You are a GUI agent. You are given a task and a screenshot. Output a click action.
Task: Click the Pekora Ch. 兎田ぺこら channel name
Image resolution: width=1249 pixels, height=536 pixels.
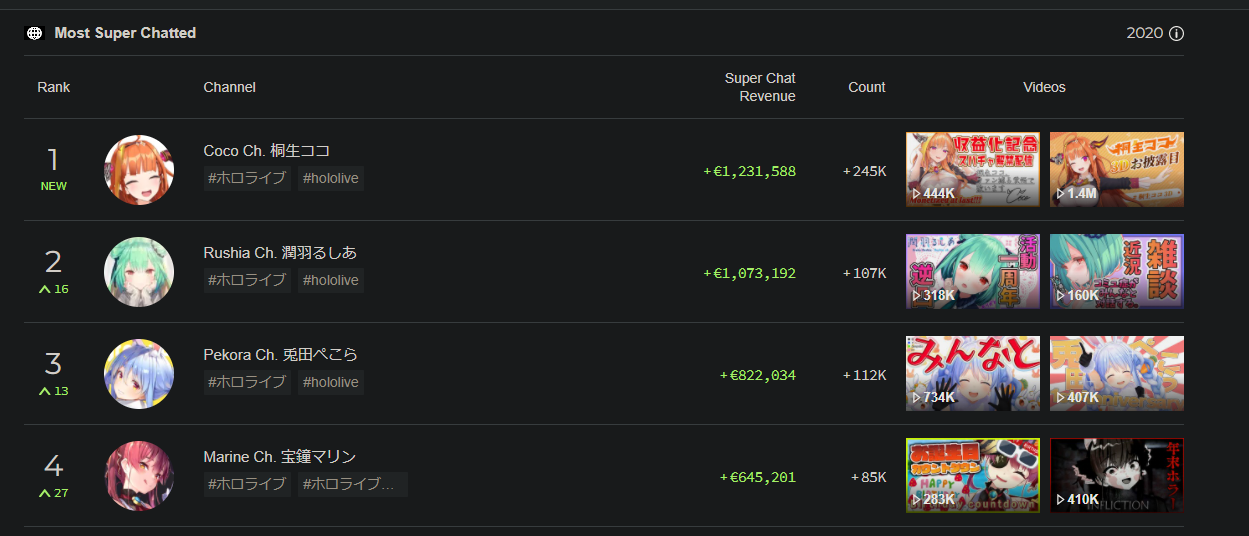(280, 355)
